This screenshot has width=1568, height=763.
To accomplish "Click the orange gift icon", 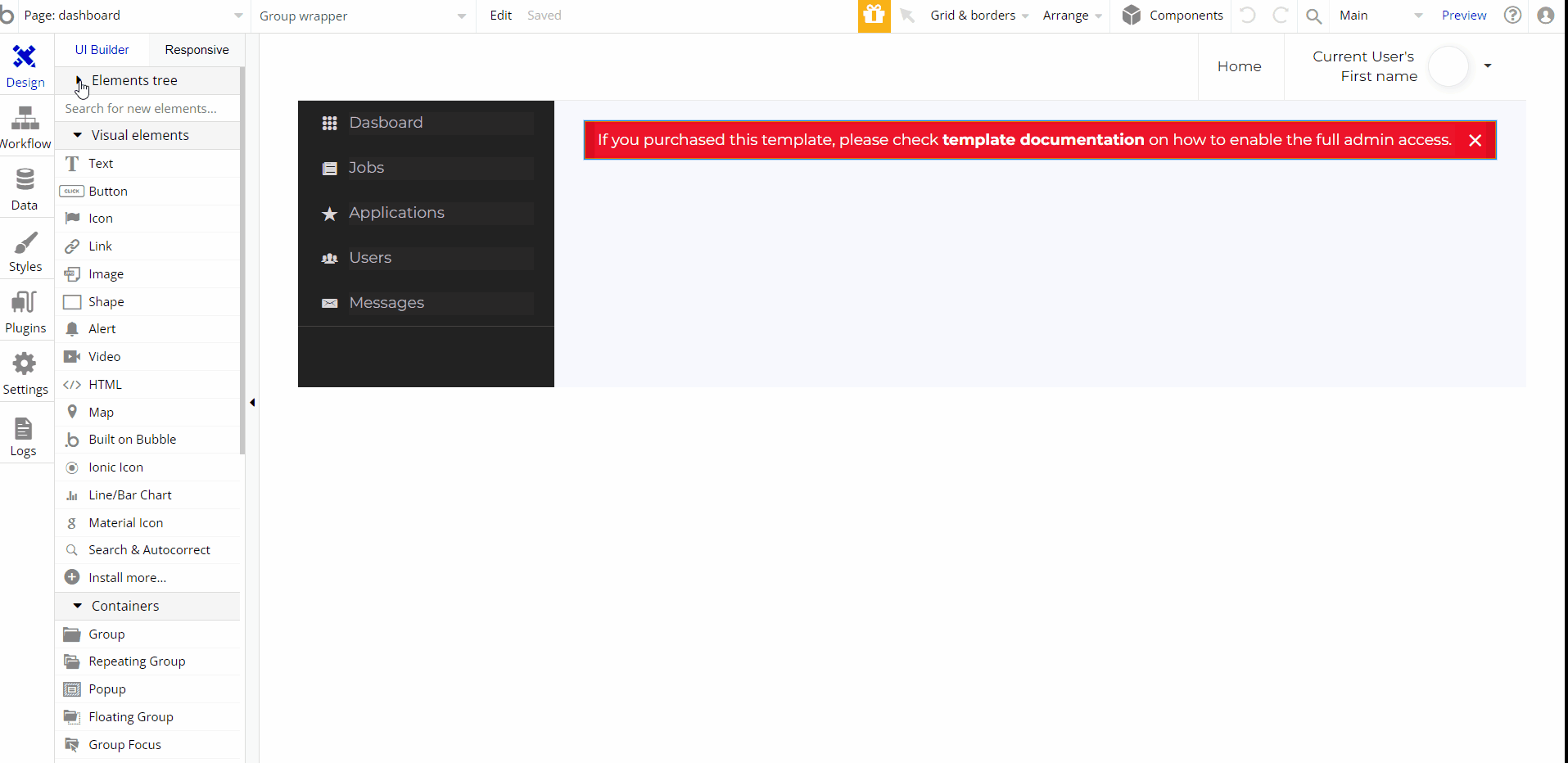I will pyautogui.click(x=874, y=16).
